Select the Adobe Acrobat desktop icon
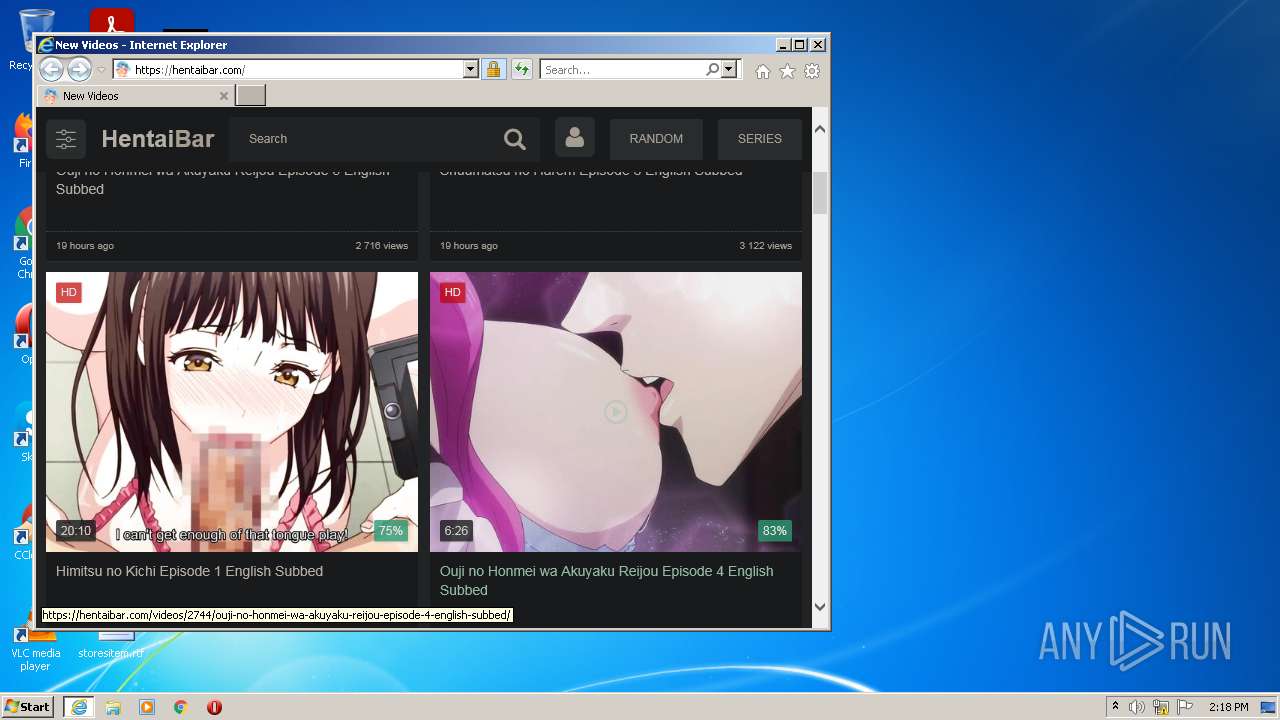The image size is (1280, 720). [x=112, y=20]
